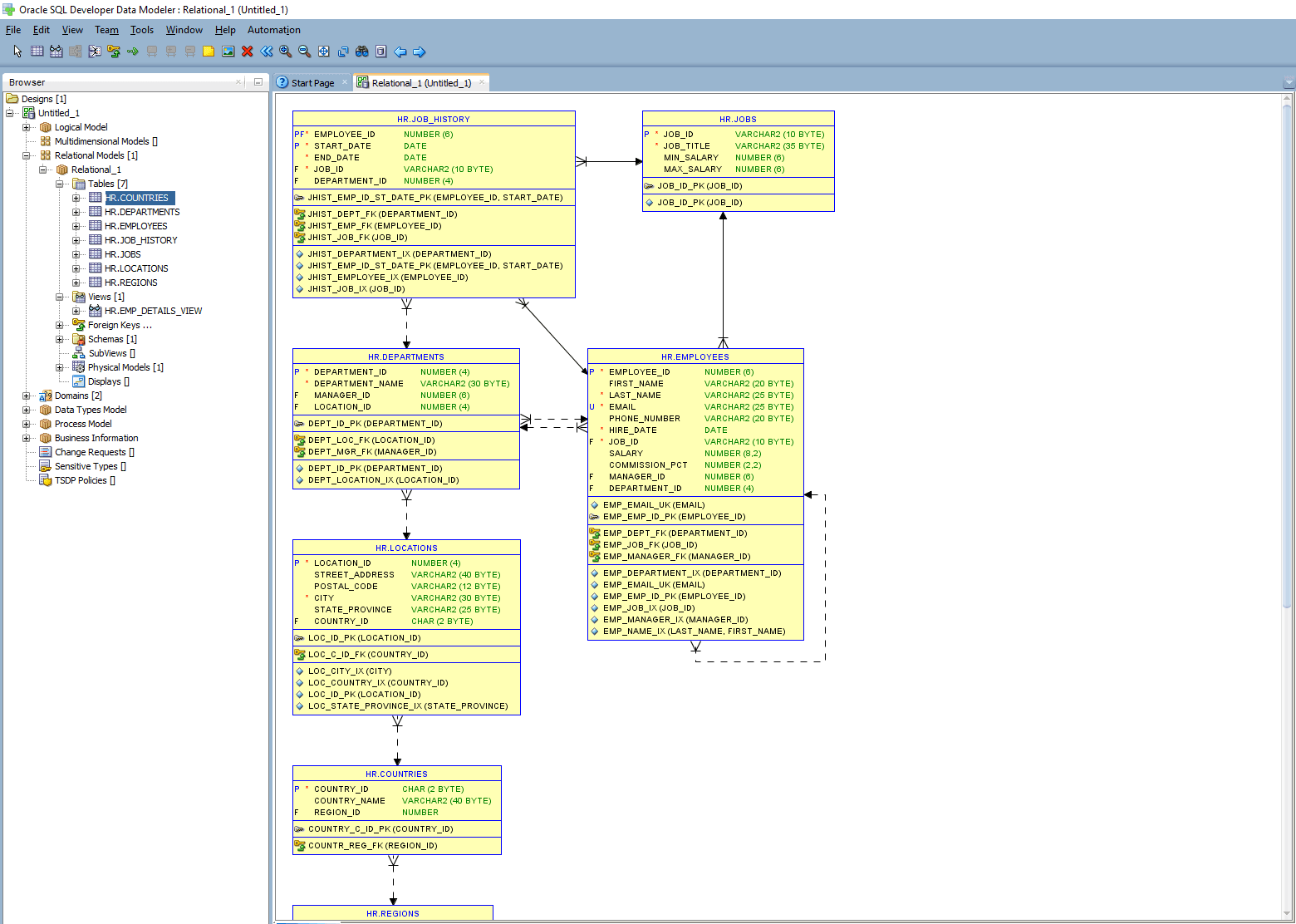
Task: Open the Search binoculars icon
Action: (x=361, y=52)
